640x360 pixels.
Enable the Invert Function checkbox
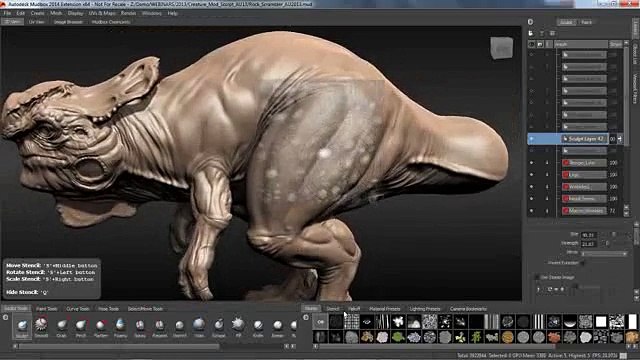(x=582, y=263)
